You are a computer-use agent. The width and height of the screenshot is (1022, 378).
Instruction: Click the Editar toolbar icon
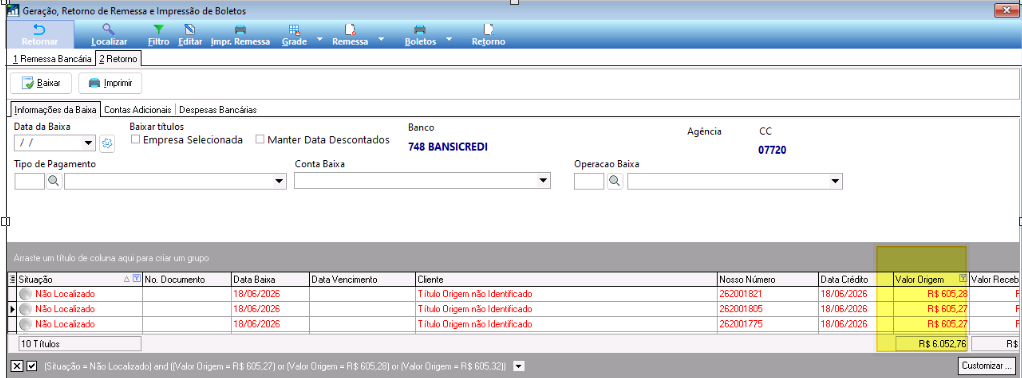190,29
